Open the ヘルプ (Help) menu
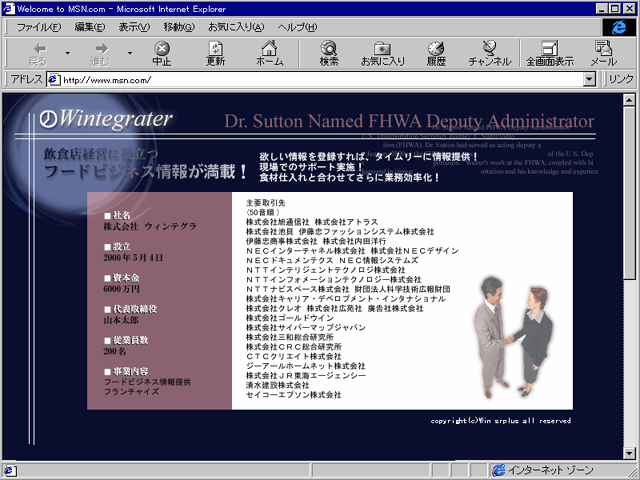 tap(297, 26)
